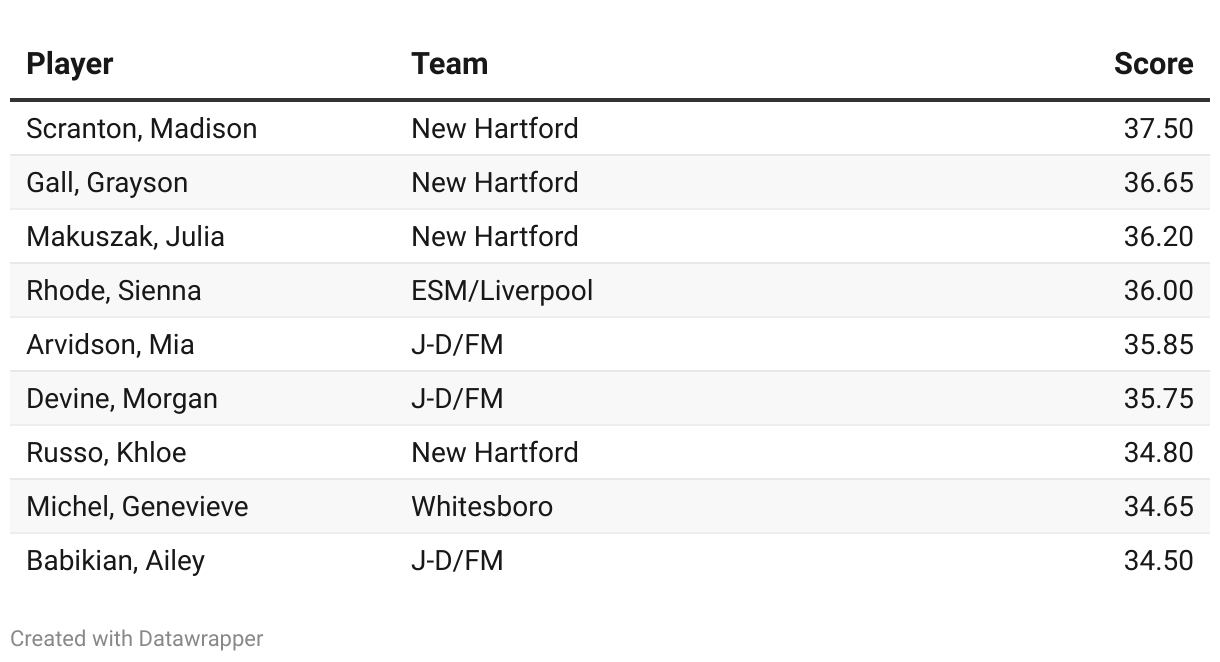This screenshot has width=1220, height=662.
Task: Open the Created with Datawrapper link
Action: pos(137,638)
